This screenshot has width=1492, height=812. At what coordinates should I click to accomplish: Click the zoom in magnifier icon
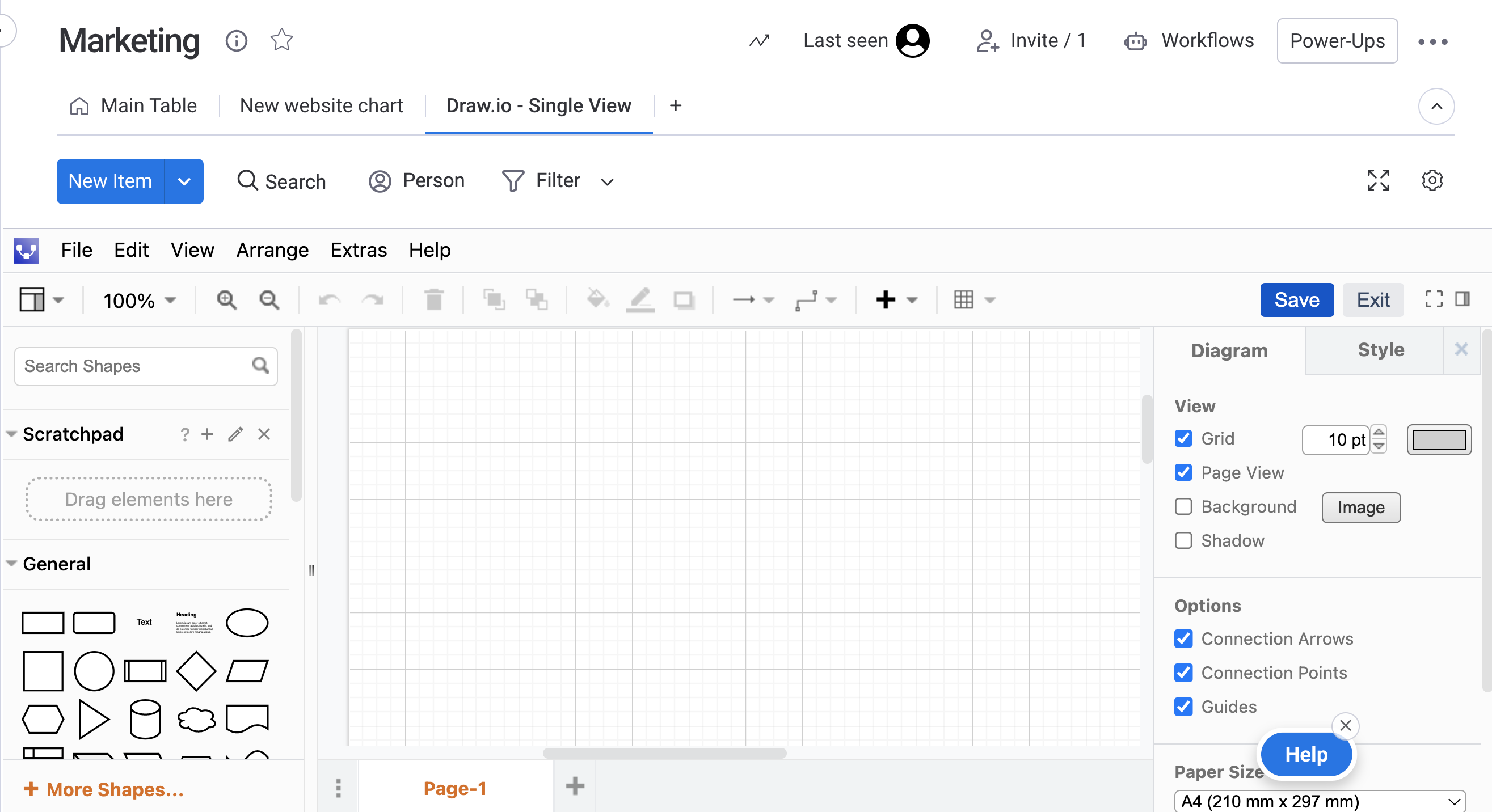[226, 300]
